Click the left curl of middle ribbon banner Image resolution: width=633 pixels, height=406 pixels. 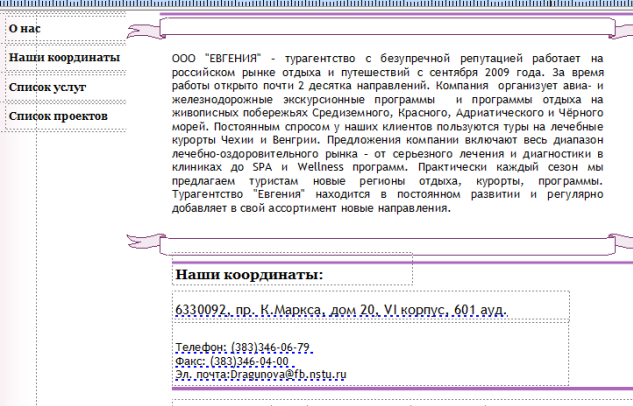[141, 240]
